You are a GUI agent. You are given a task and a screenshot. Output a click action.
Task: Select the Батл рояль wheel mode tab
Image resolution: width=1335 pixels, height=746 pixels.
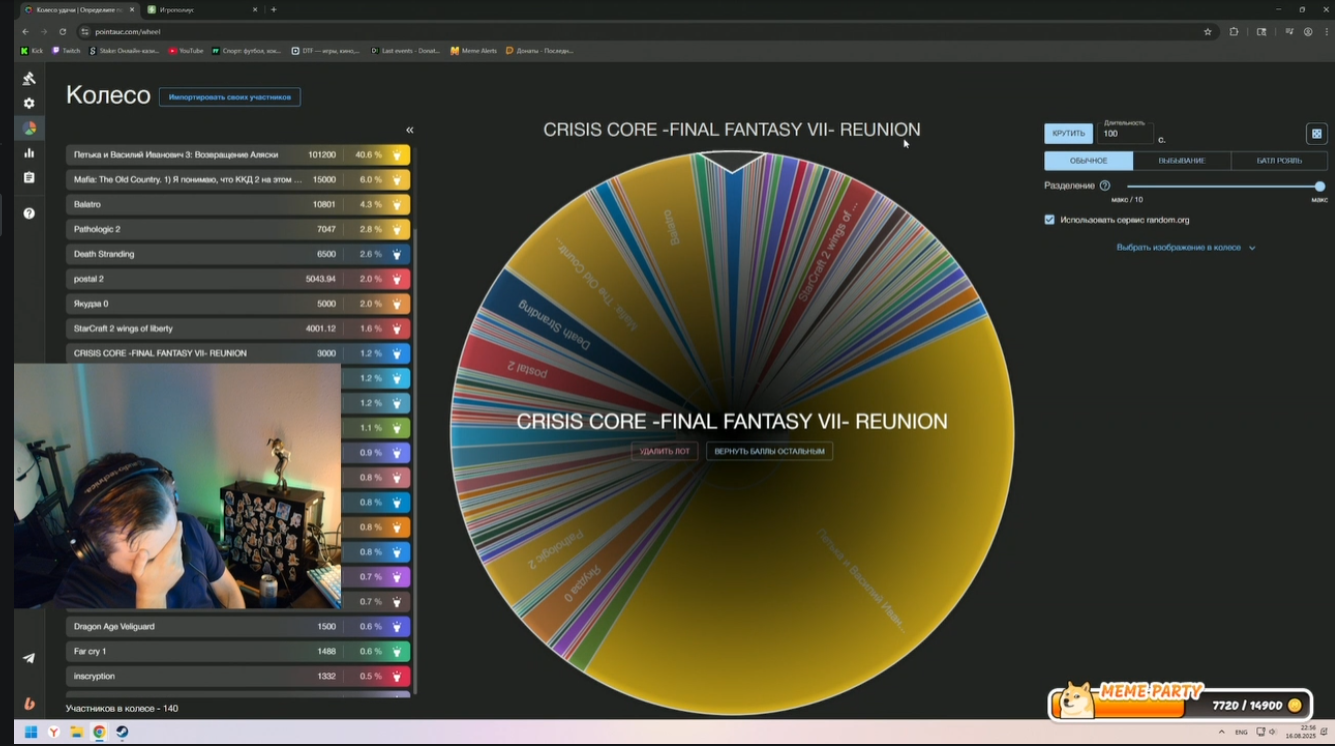click(x=1279, y=161)
